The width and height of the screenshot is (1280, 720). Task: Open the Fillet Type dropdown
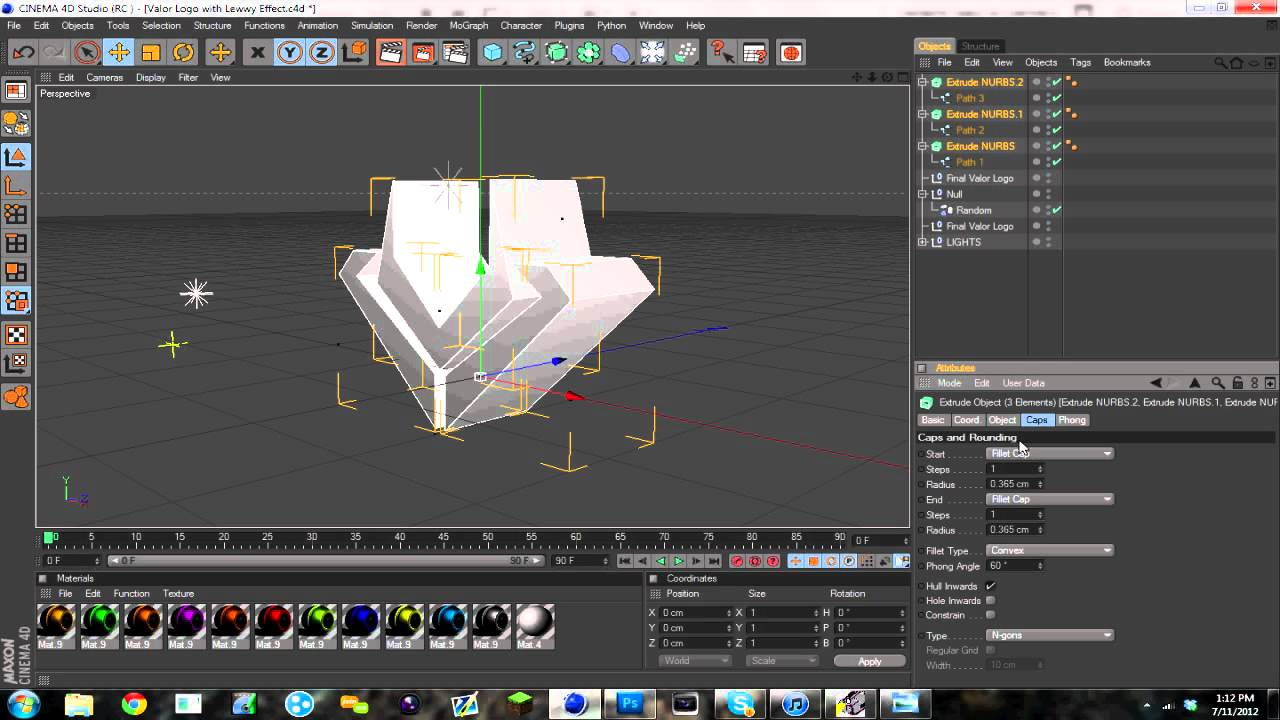tap(1050, 550)
